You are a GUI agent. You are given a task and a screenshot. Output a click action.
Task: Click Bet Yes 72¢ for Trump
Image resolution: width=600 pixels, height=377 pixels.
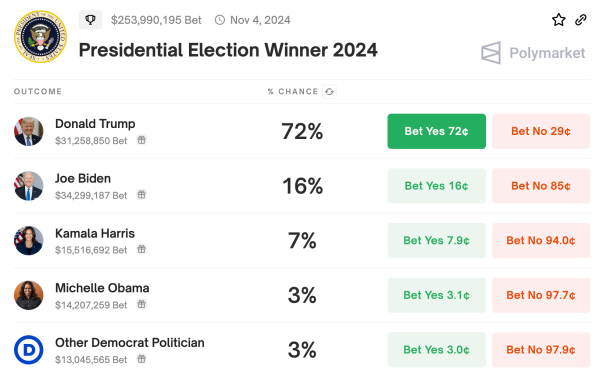point(437,131)
